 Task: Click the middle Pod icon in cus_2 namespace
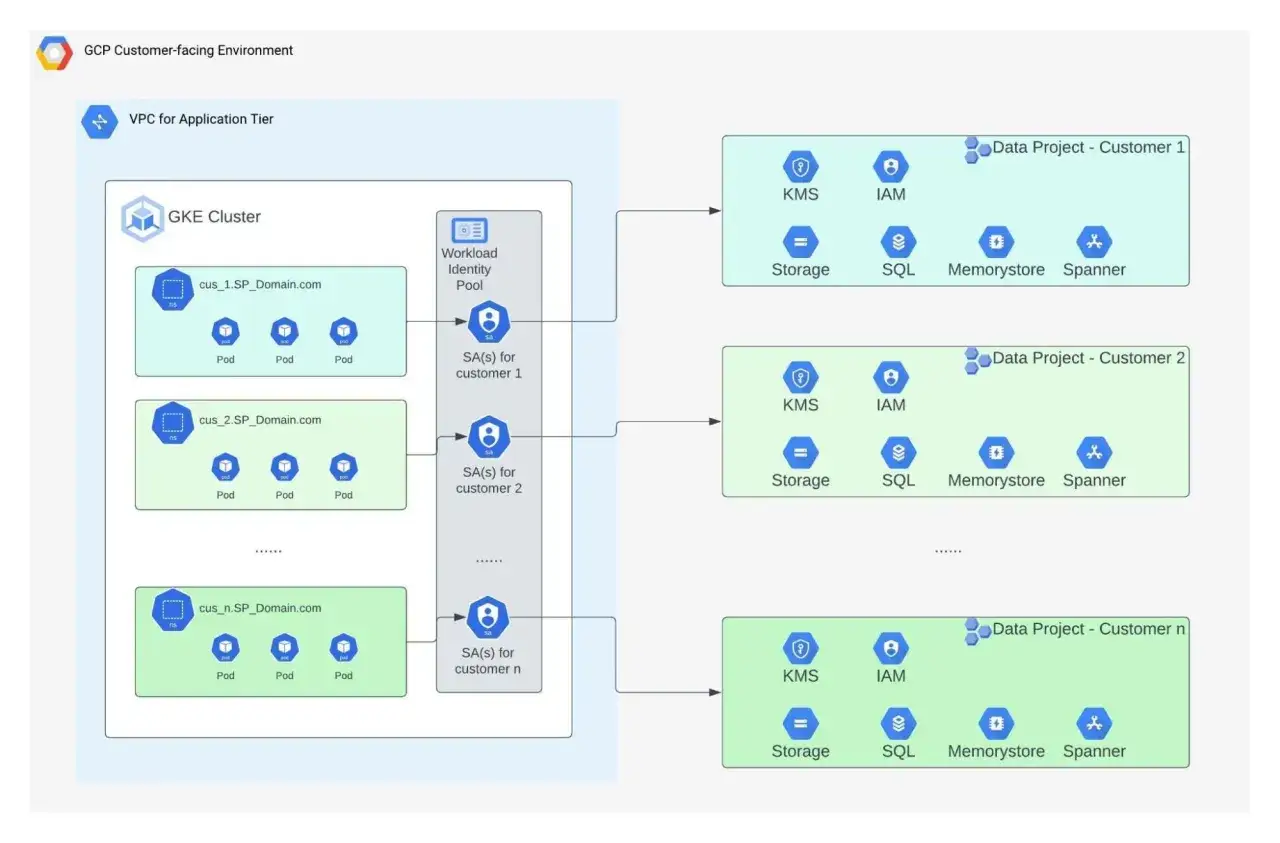[x=285, y=466]
